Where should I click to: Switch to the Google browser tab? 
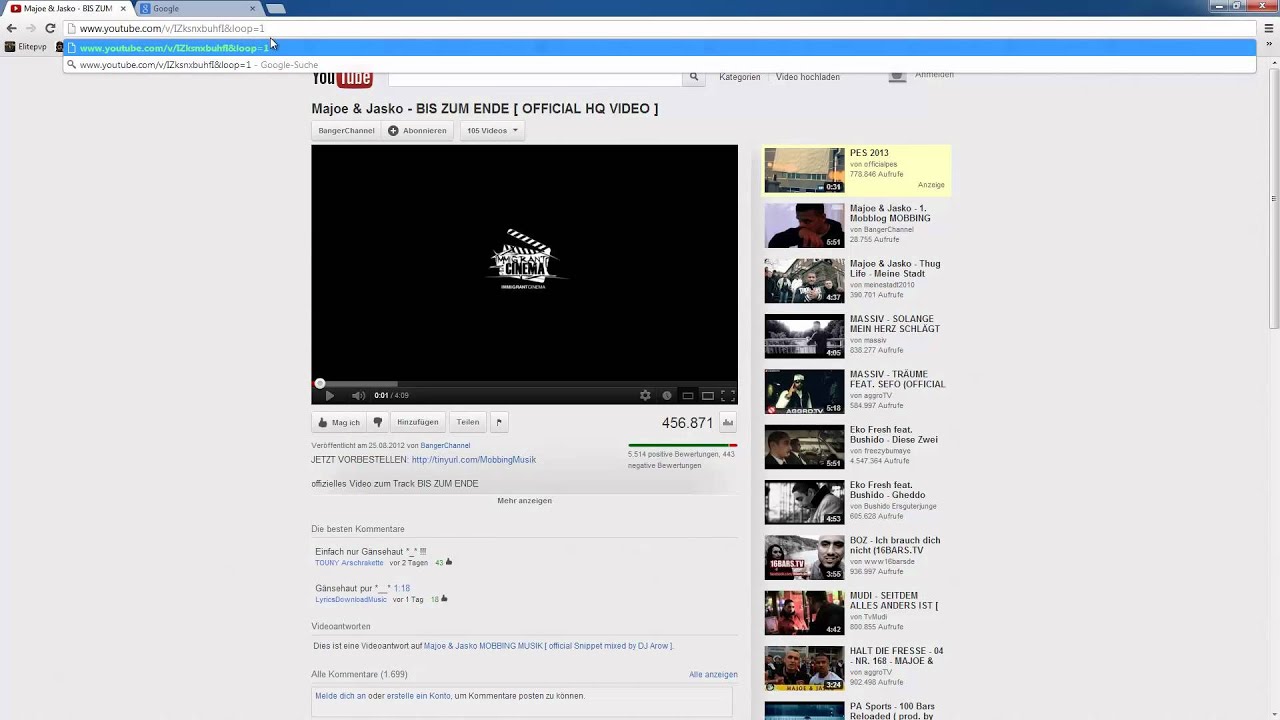pyautogui.click(x=197, y=8)
